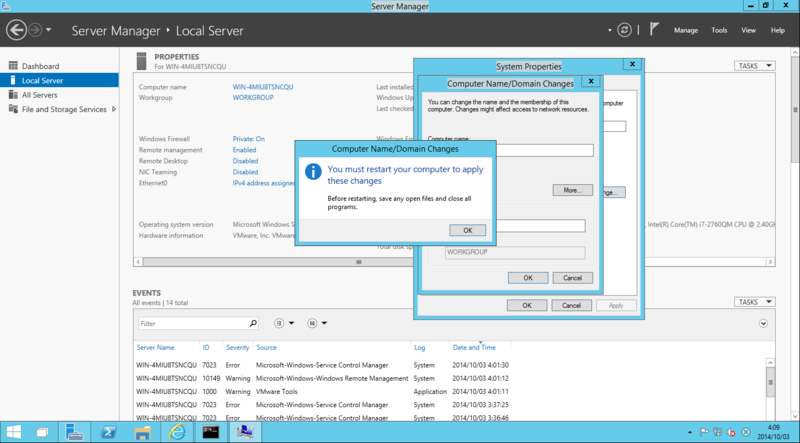Open the Help menu
Image resolution: width=800 pixels, height=443 pixels.
point(778,30)
